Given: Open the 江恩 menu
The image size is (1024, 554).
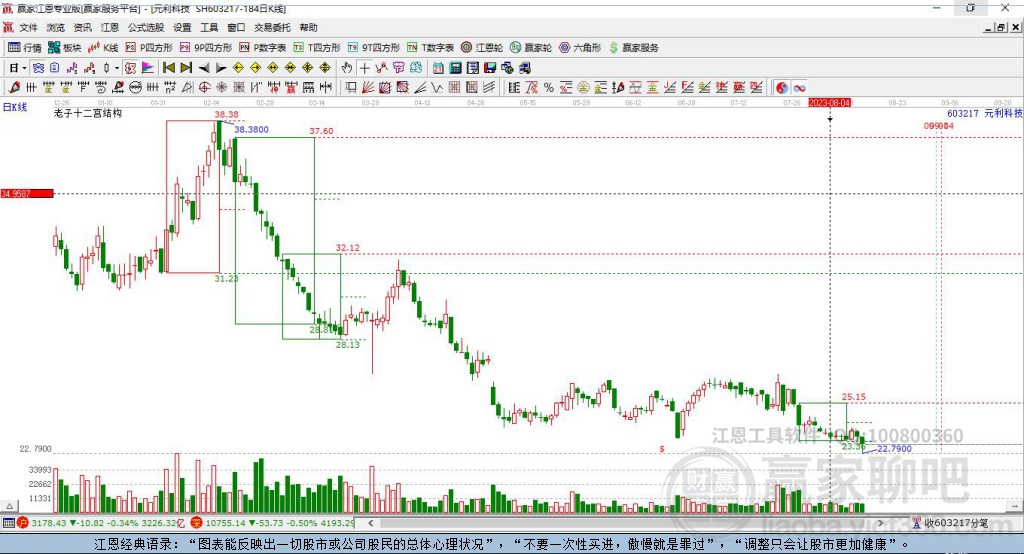Looking at the screenshot, I should [x=110, y=27].
